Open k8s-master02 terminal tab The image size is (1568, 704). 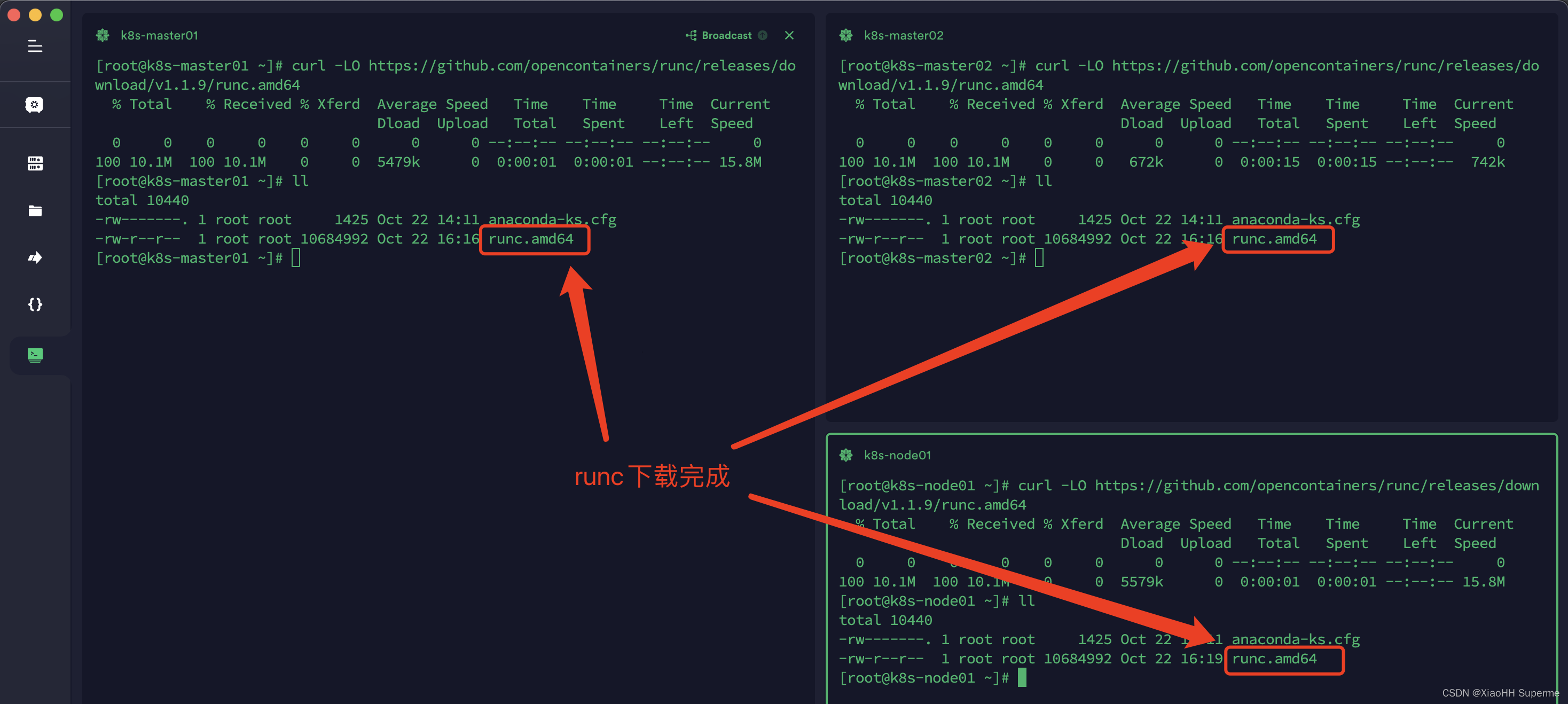pyautogui.click(x=898, y=36)
